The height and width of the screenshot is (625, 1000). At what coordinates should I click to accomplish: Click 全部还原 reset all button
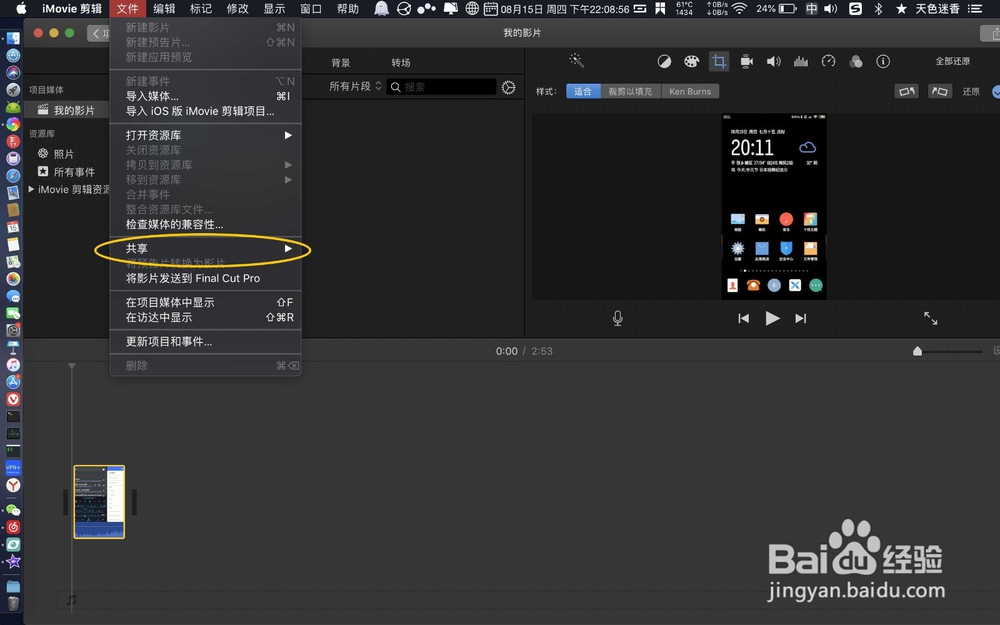point(953,61)
